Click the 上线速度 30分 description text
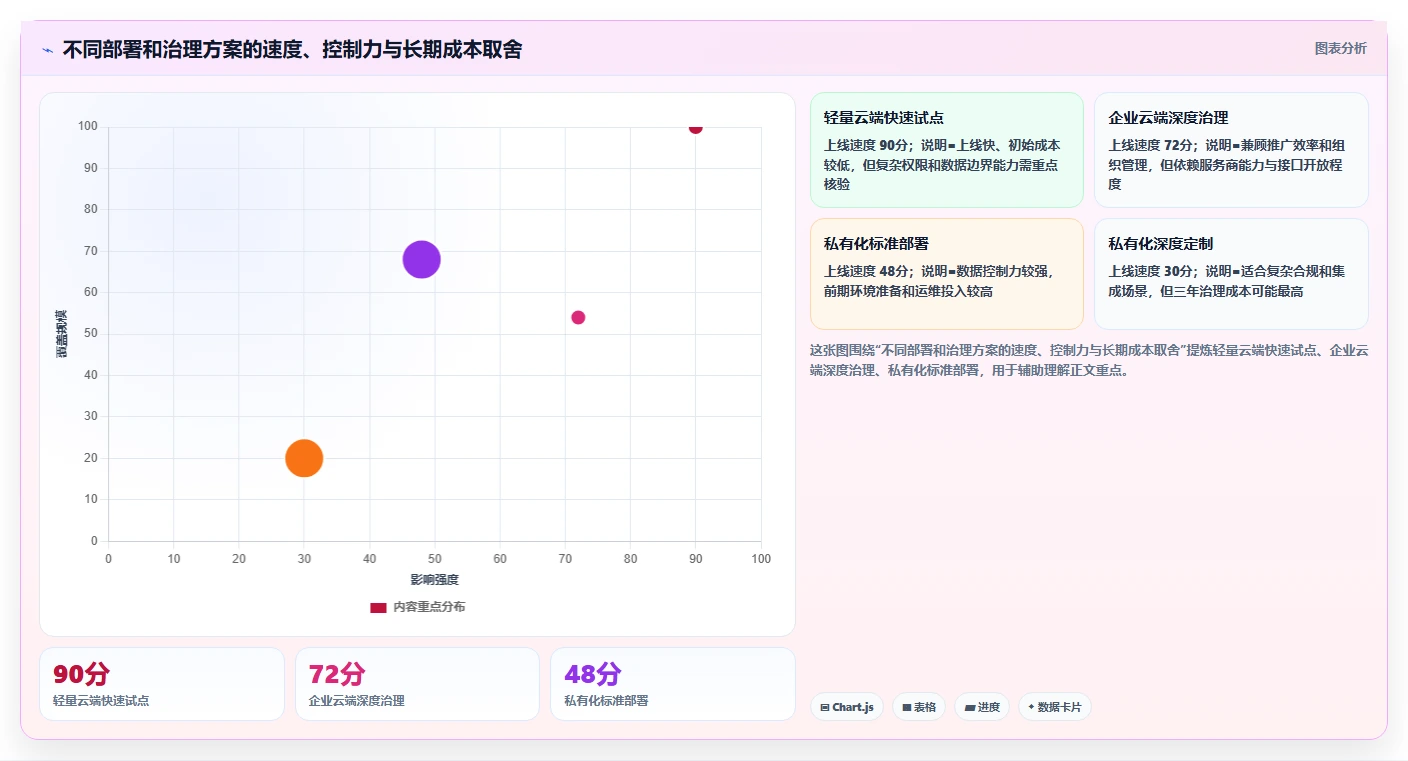The image size is (1408, 761). pos(1227,281)
